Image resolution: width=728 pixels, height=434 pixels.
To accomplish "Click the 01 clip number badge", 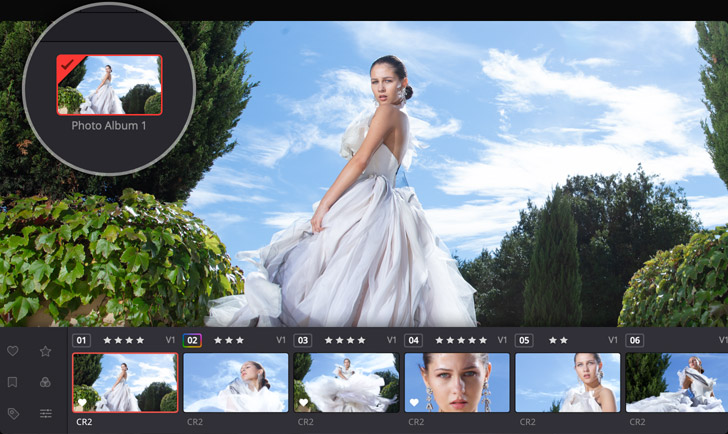I will point(82,340).
